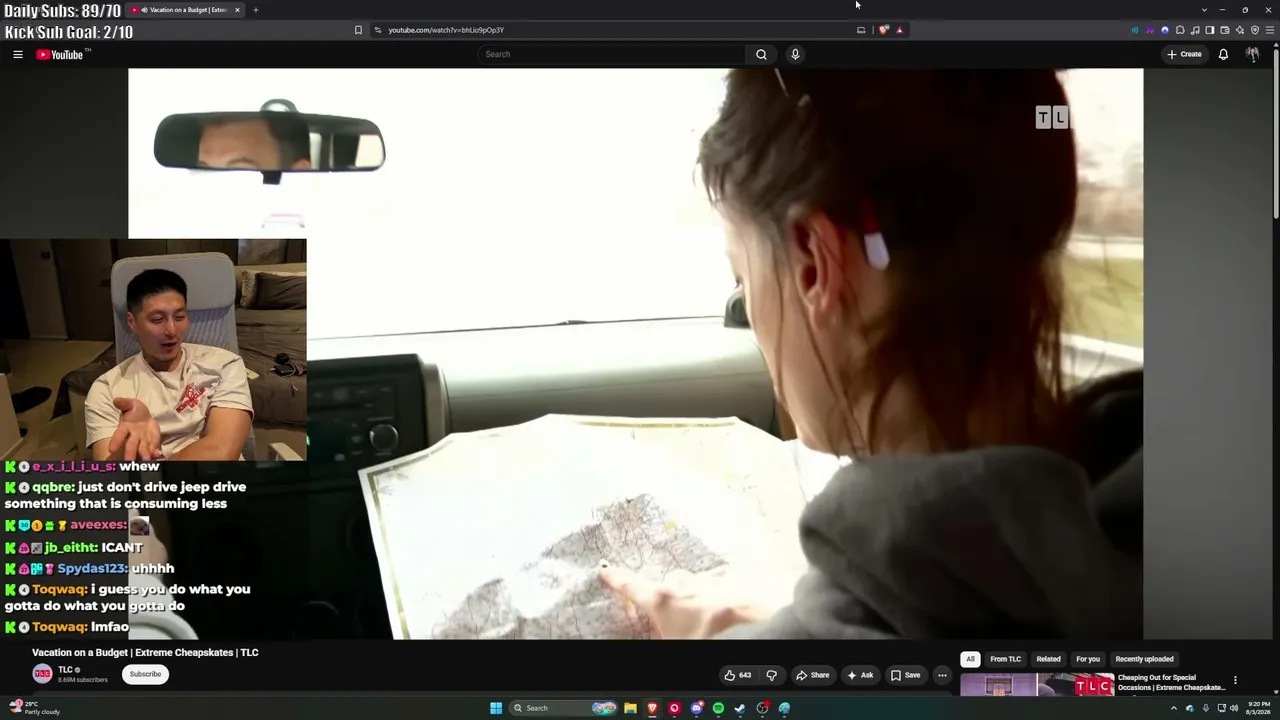Open the Brave VPN shield icon

click(x=1255, y=30)
